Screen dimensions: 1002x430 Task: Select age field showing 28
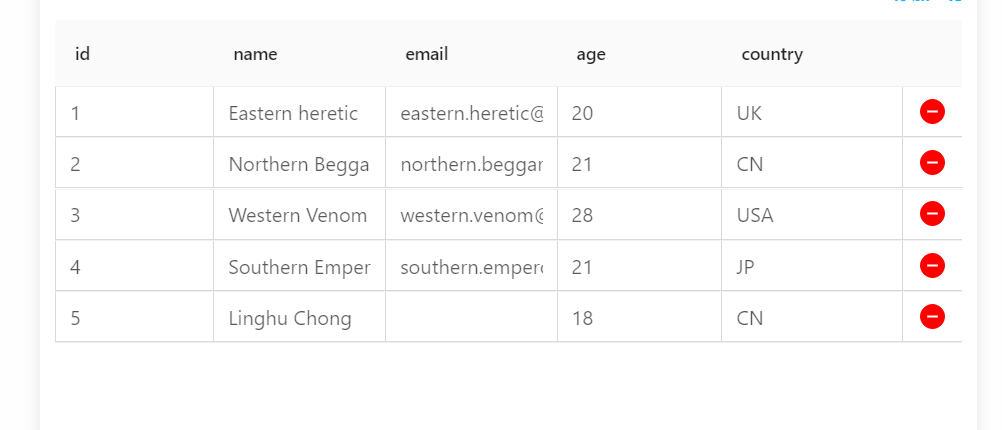(x=638, y=215)
